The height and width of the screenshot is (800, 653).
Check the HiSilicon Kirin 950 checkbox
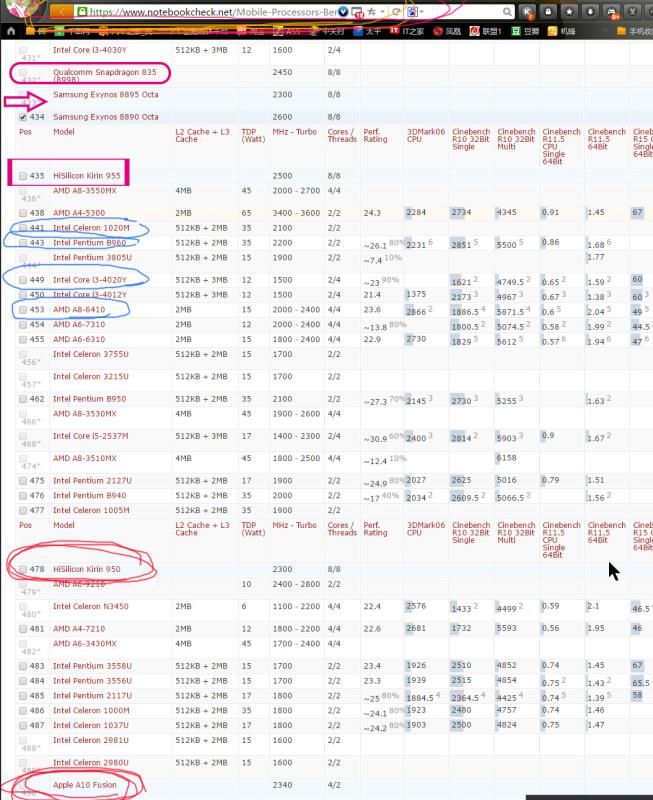click(22, 569)
